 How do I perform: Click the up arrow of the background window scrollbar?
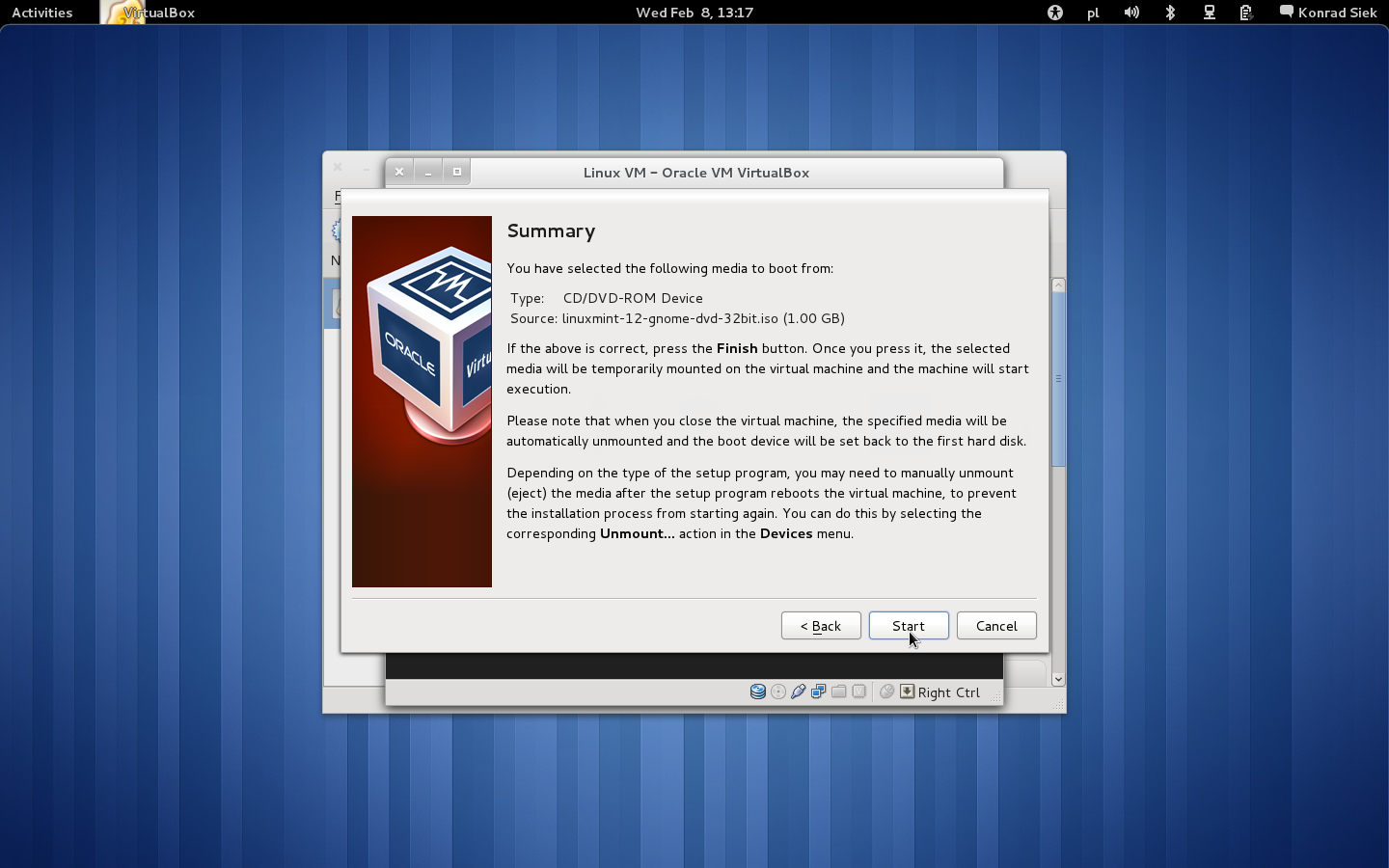click(x=1058, y=285)
